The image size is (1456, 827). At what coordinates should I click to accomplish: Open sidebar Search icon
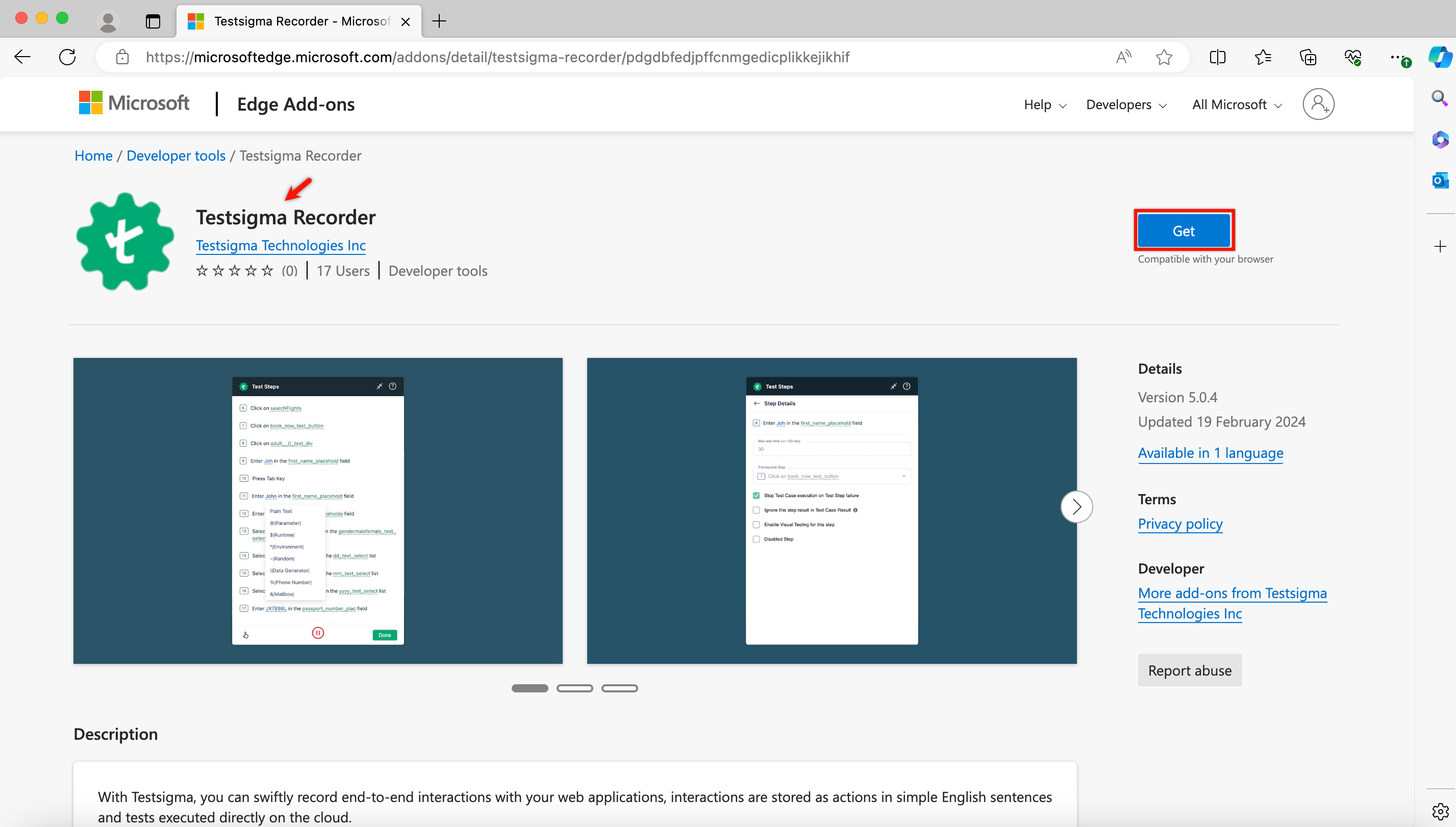[1440, 98]
